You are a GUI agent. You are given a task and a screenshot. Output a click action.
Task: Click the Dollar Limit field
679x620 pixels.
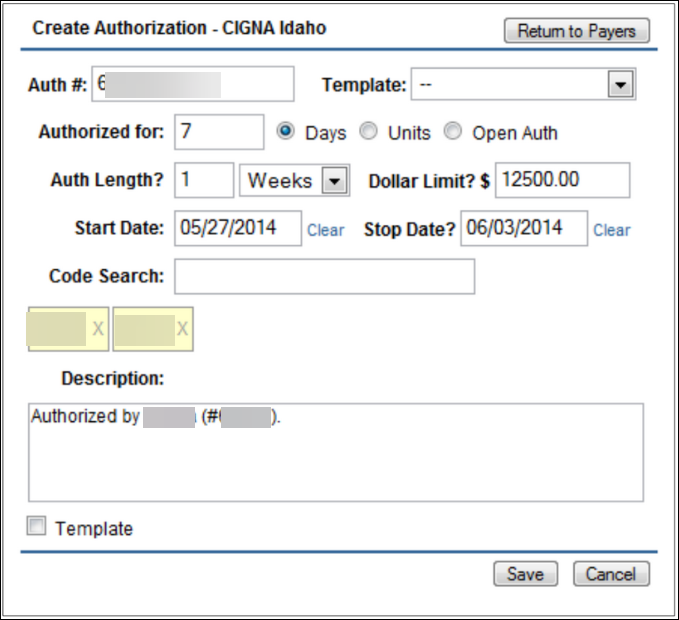(x=563, y=180)
